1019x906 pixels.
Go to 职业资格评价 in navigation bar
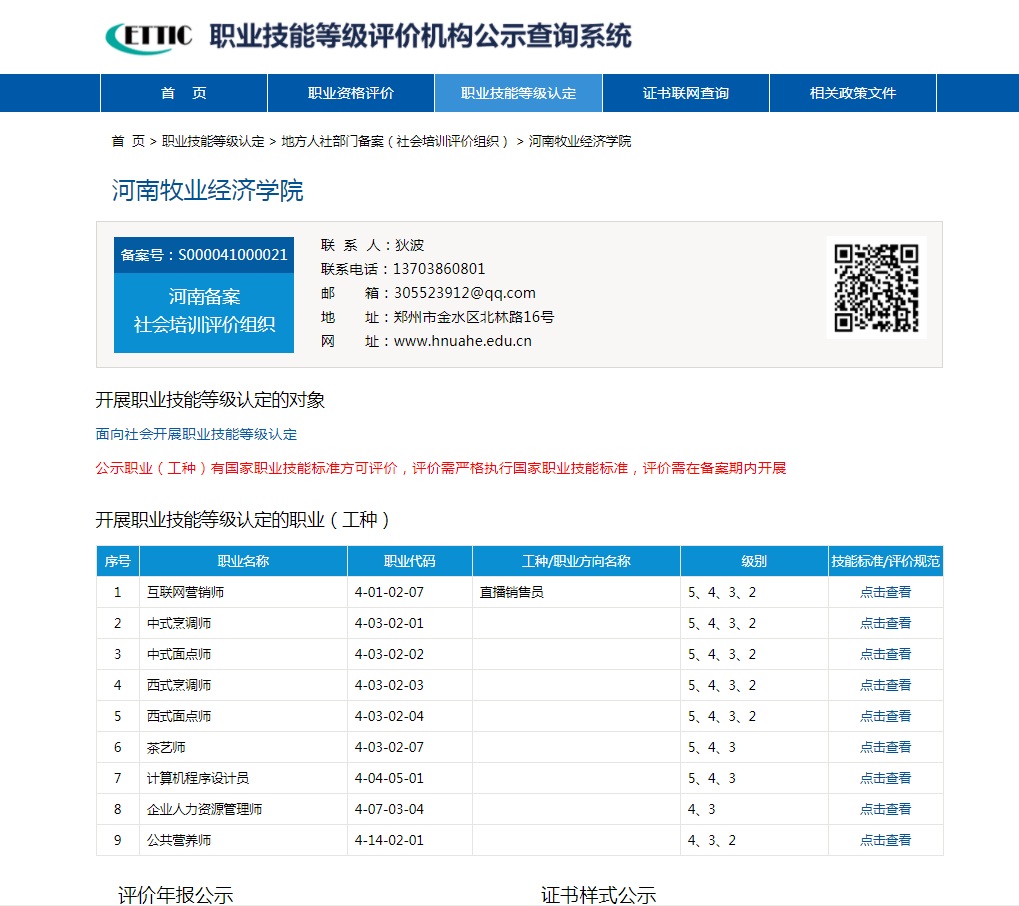coord(351,93)
